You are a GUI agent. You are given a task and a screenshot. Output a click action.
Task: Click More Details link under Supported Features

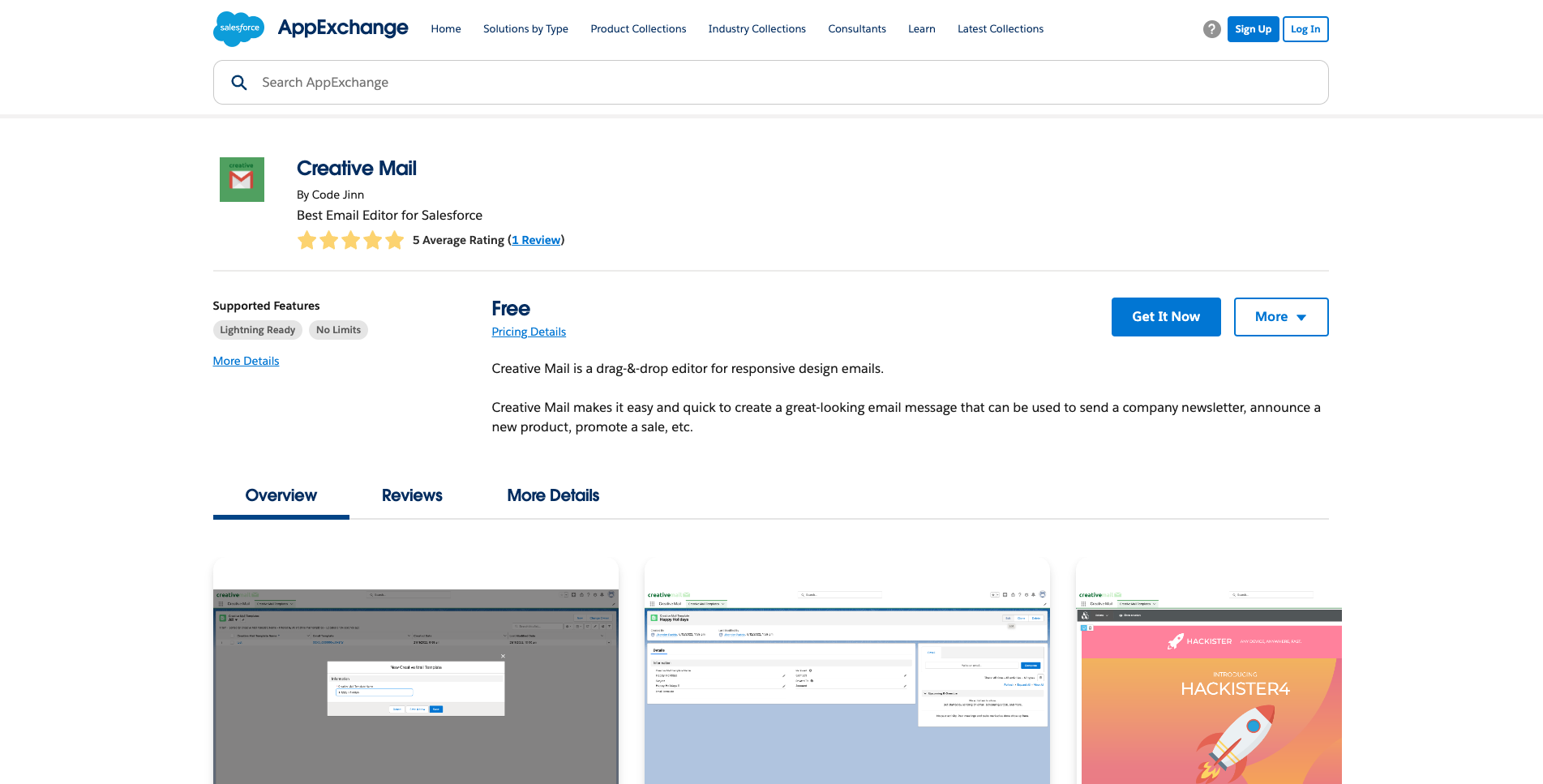point(246,361)
